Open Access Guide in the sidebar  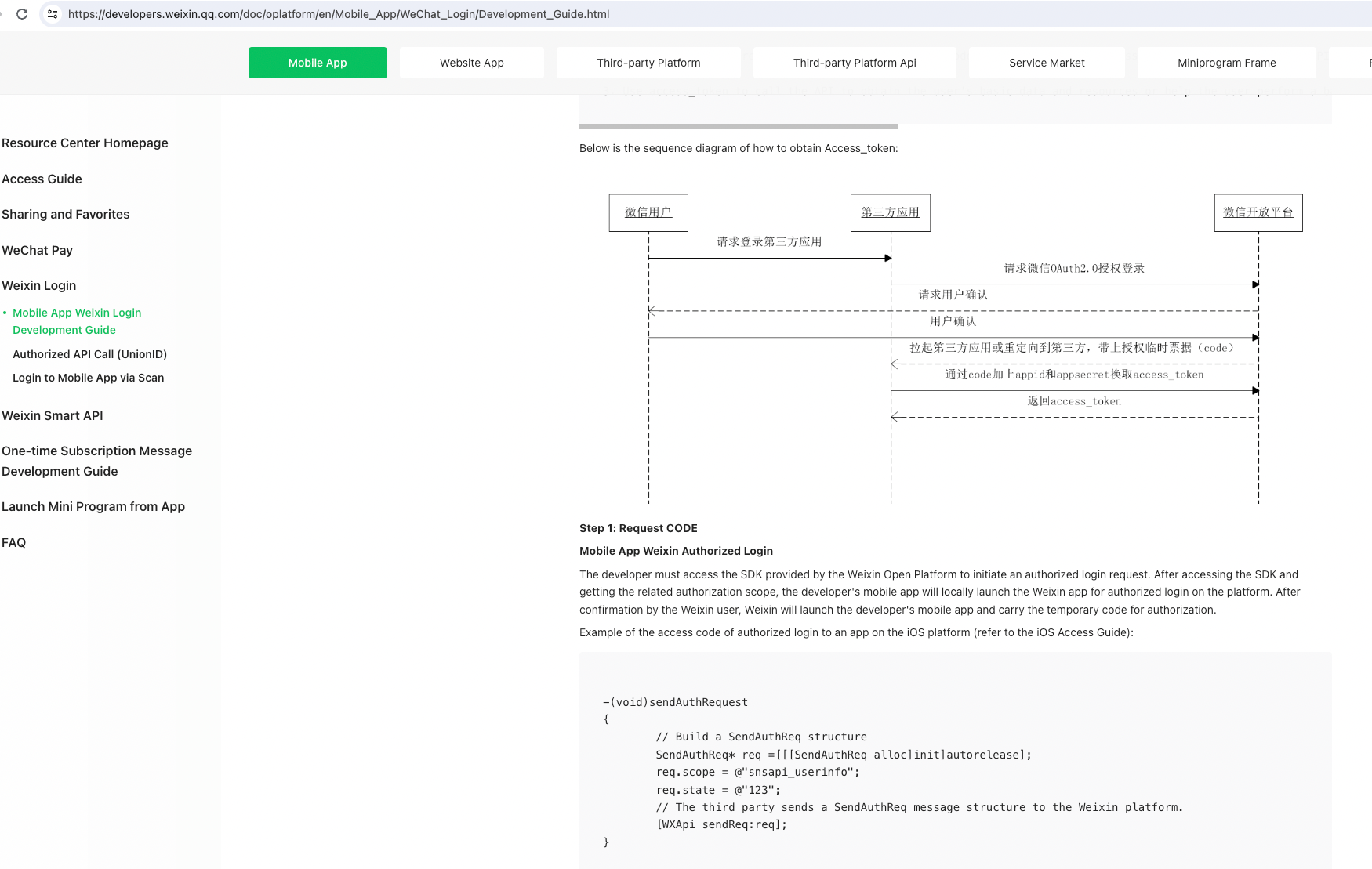click(42, 179)
